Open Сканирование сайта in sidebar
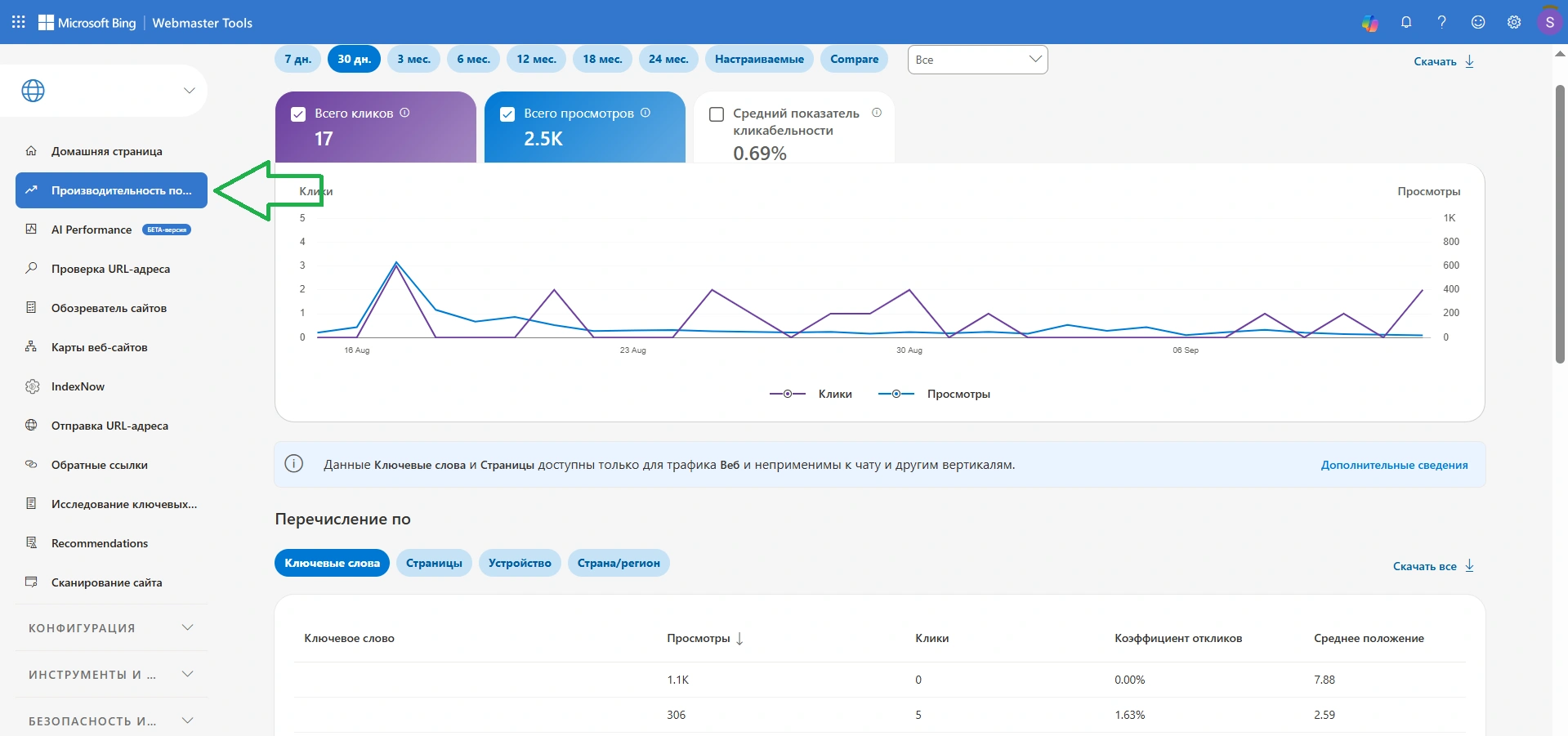 click(x=111, y=582)
